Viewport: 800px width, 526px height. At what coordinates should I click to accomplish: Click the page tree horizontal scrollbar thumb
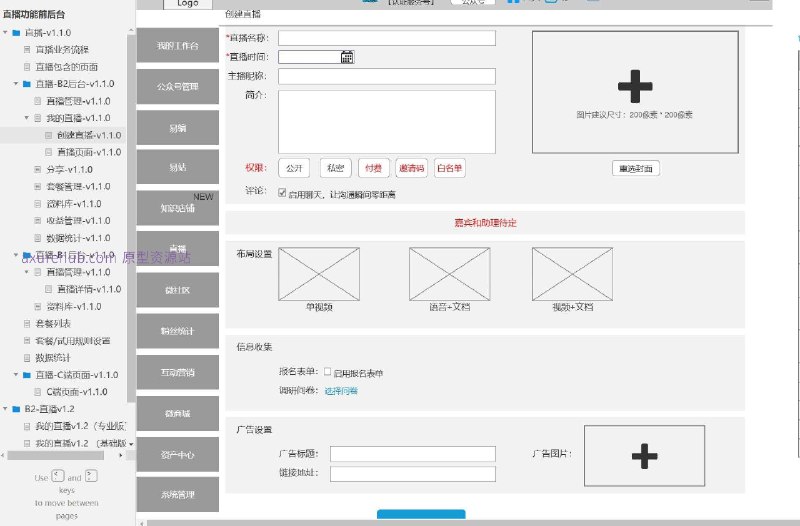pyautogui.click(x=55, y=456)
